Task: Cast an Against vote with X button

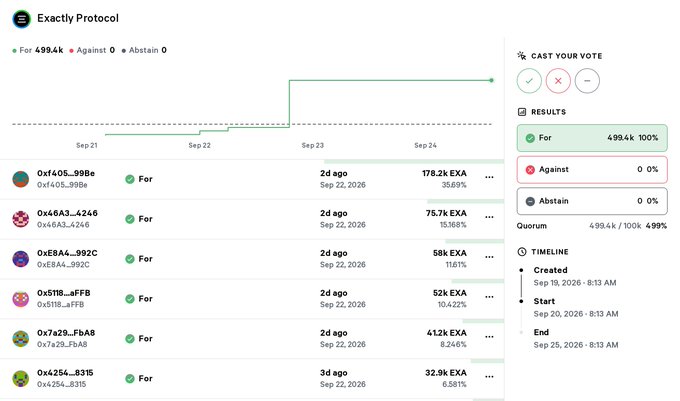Action: tap(558, 81)
